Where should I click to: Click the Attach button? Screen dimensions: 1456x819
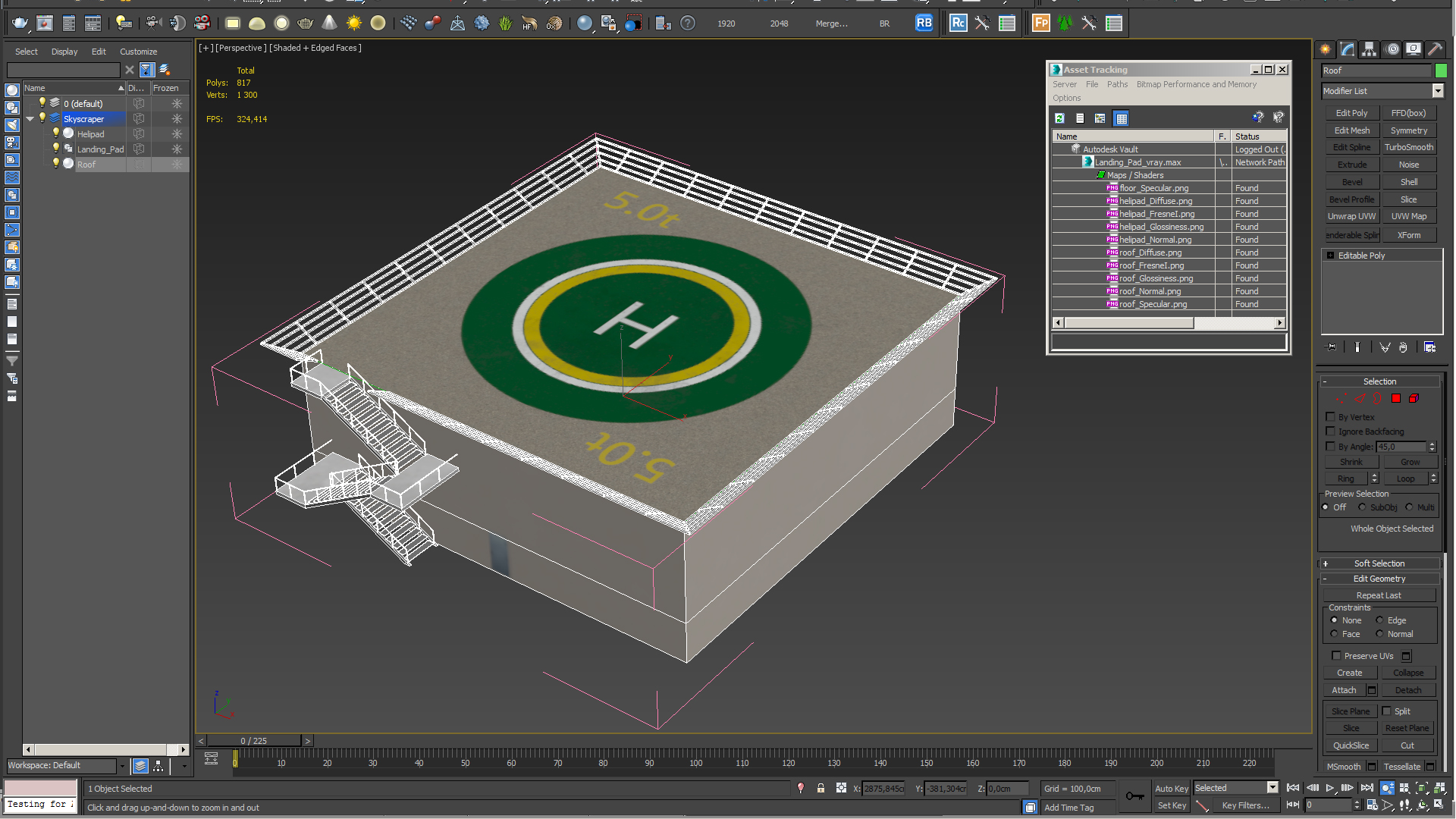click(x=1344, y=690)
